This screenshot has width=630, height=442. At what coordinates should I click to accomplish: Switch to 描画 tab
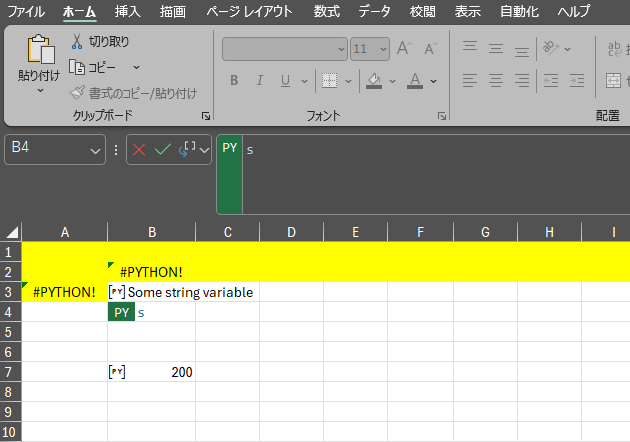point(173,11)
